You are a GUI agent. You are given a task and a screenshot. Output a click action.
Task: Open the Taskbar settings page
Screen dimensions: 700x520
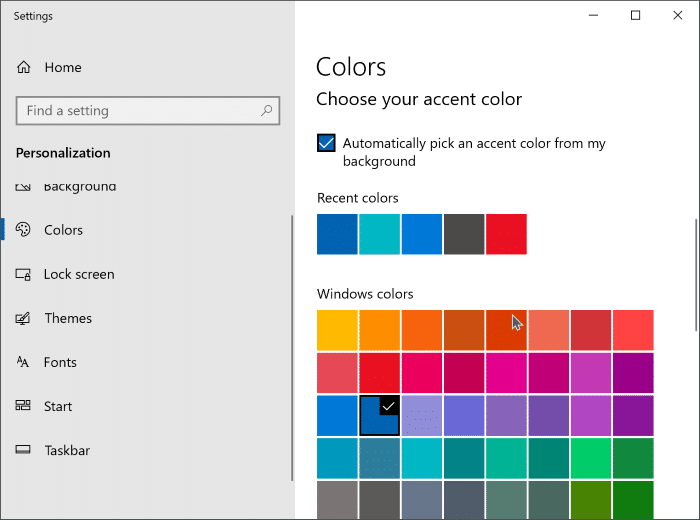click(x=67, y=450)
